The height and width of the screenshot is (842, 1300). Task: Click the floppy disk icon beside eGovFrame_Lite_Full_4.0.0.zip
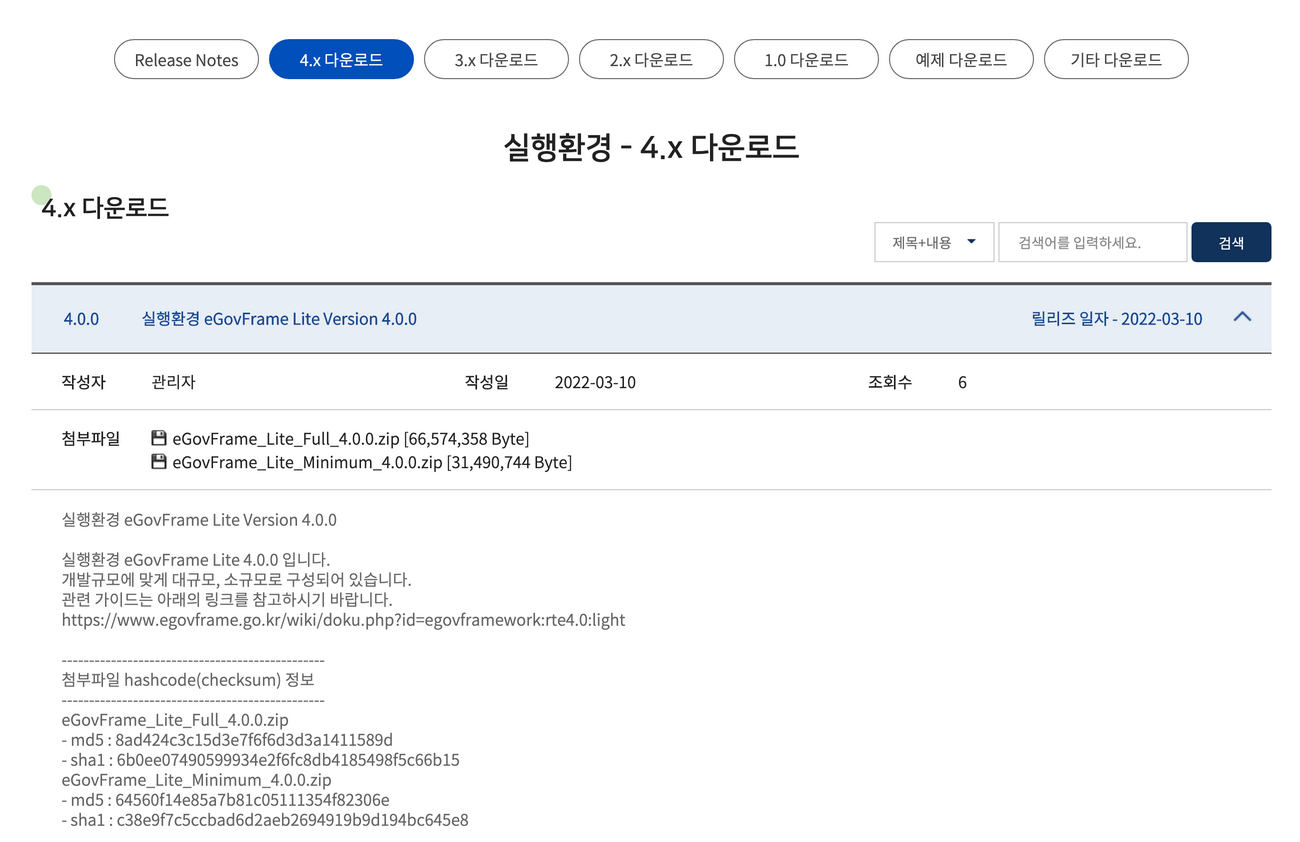(158, 438)
